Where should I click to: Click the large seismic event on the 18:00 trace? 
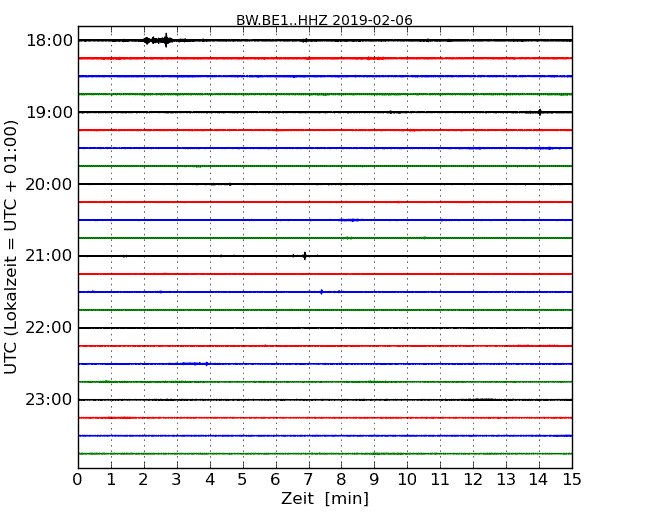click(x=159, y=40)
